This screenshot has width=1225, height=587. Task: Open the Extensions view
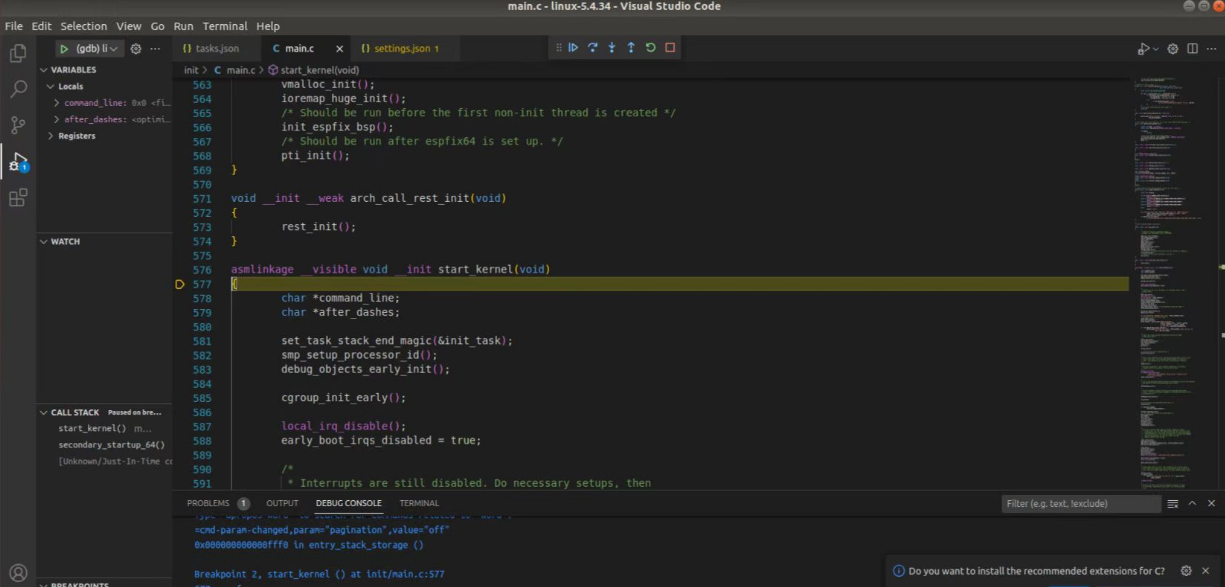tap(18, 197)
